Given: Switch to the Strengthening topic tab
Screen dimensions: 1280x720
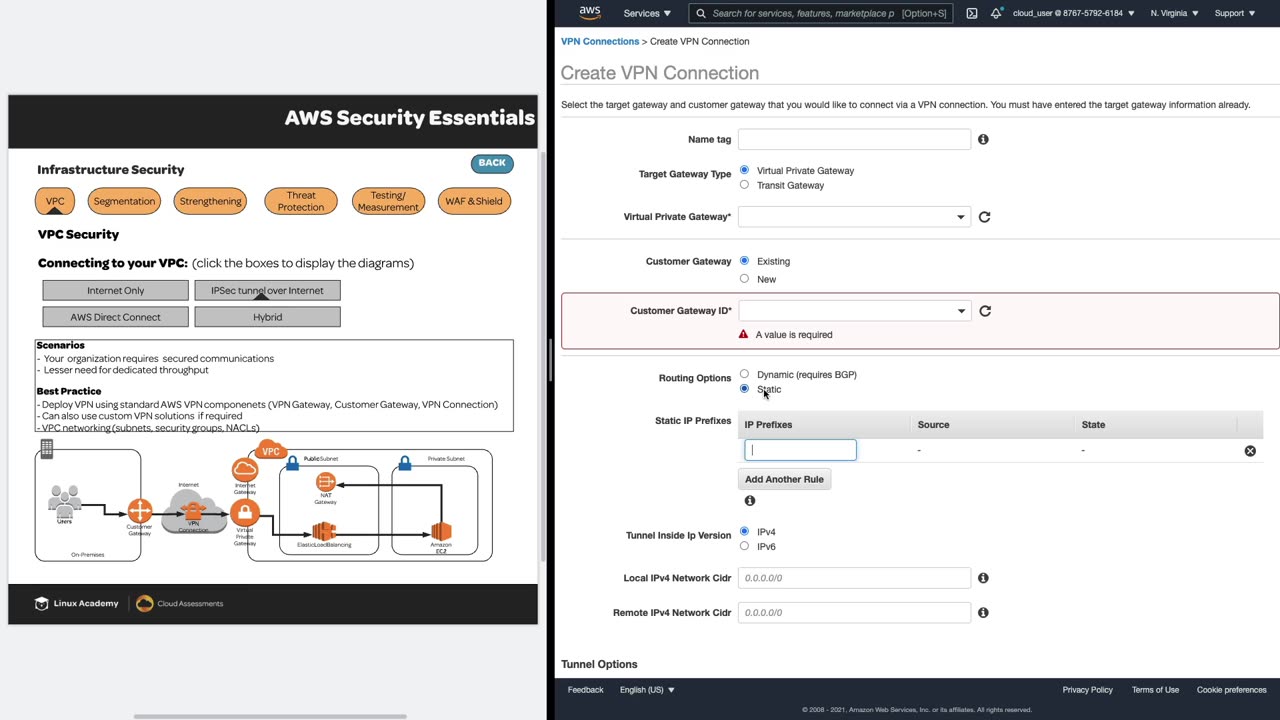Looking at the screenshot, I should click(x=210, y=201).
